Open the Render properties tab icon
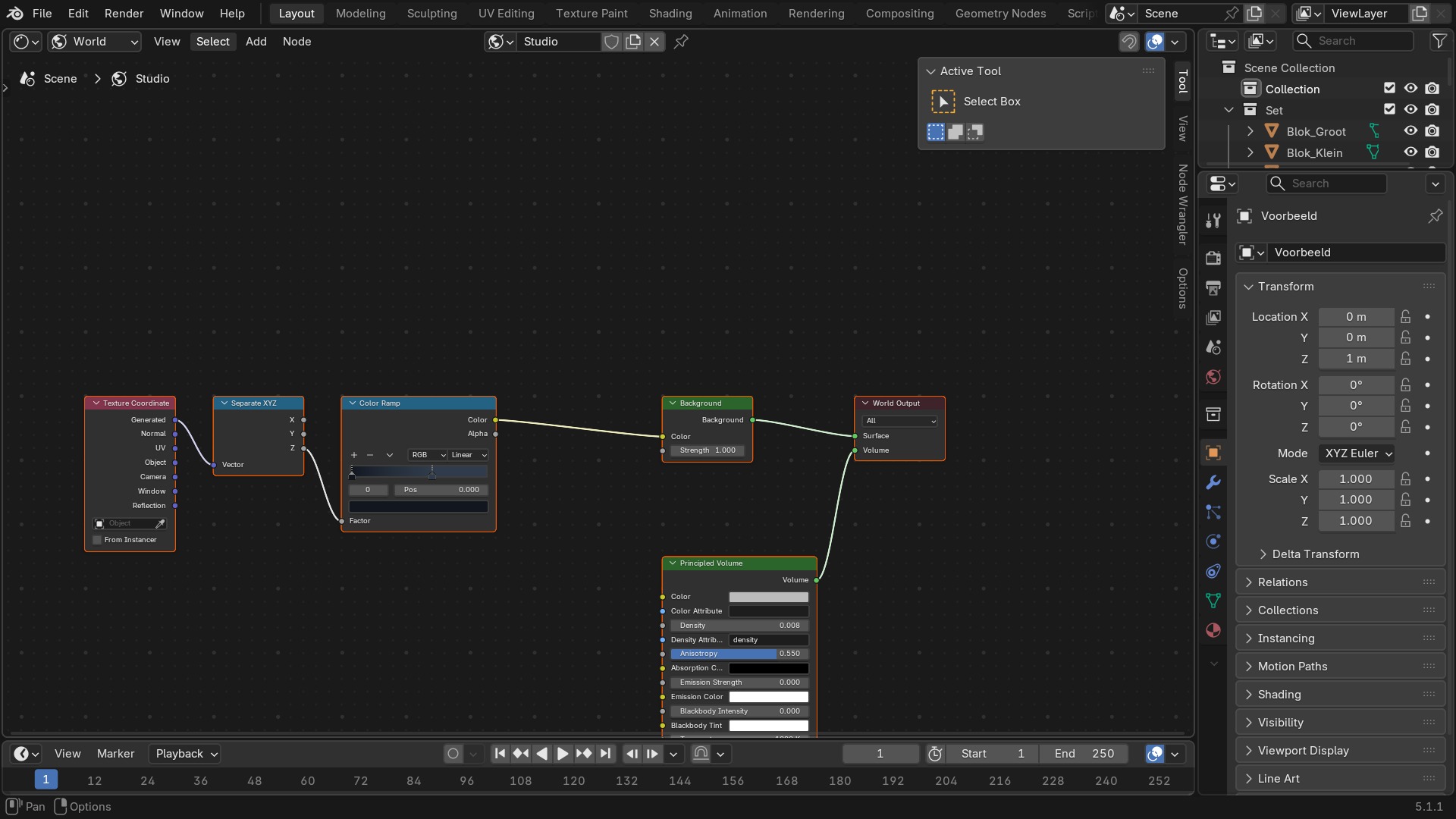The width and height of the screenshot is (1456, 819). [1213, 258]
